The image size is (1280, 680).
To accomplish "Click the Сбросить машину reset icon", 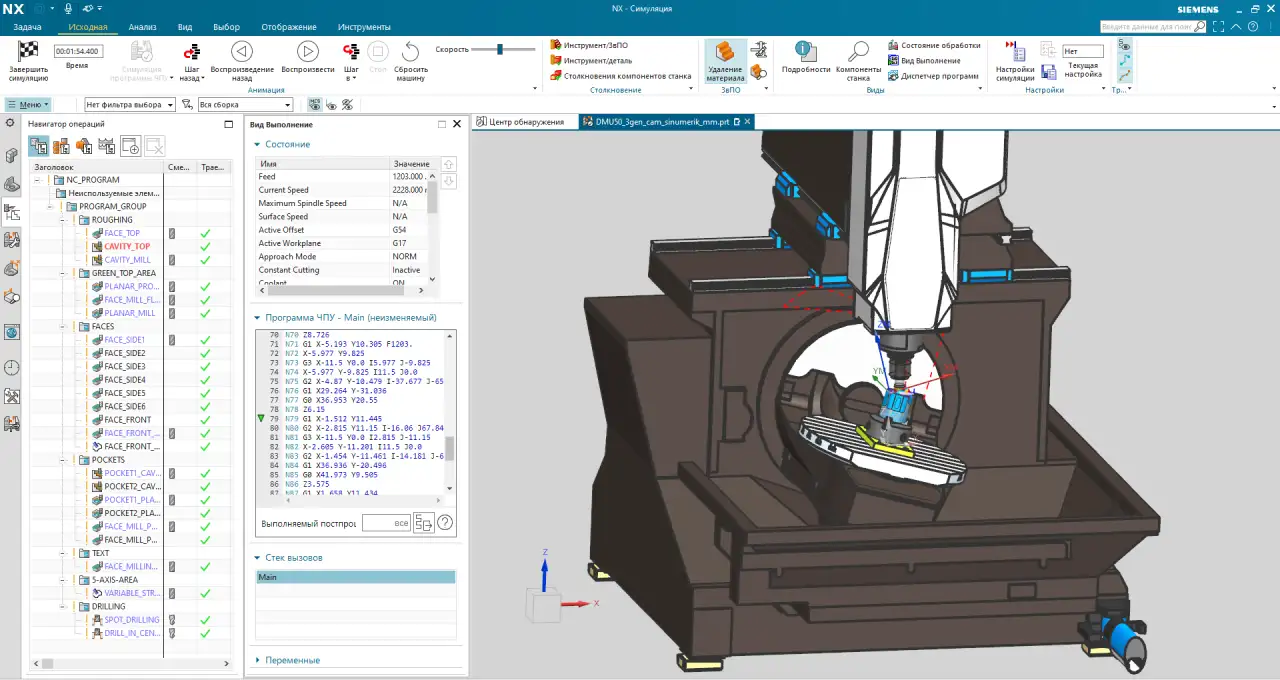I will [410, 51].
